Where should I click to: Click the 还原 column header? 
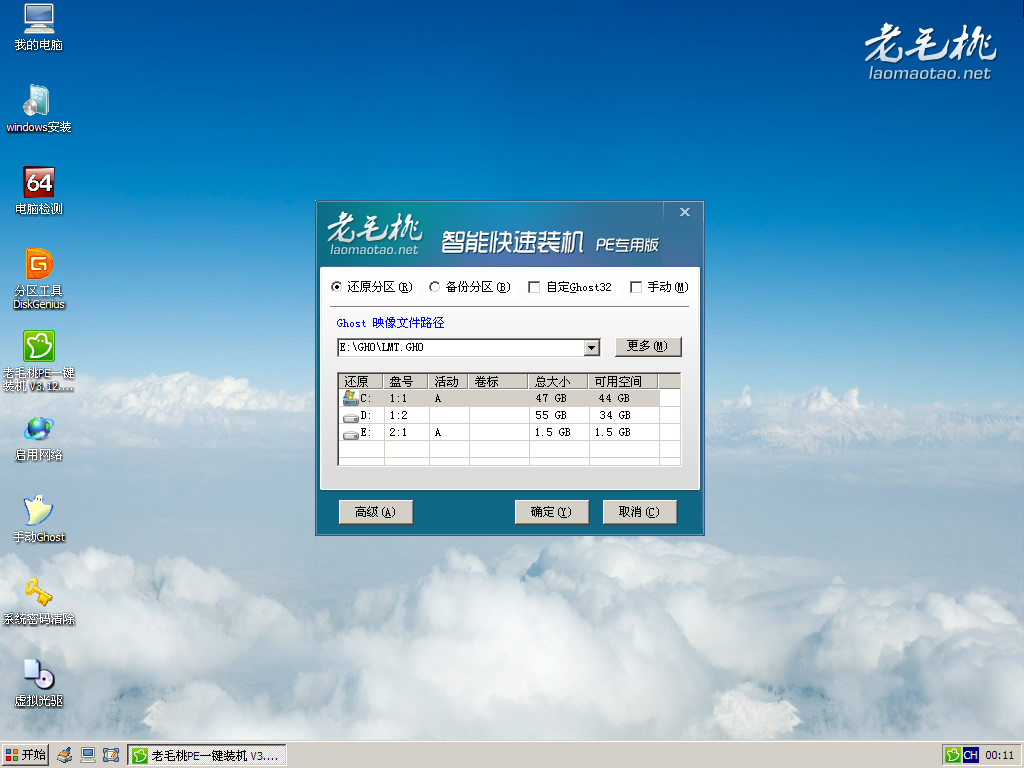tap(361, 381)
